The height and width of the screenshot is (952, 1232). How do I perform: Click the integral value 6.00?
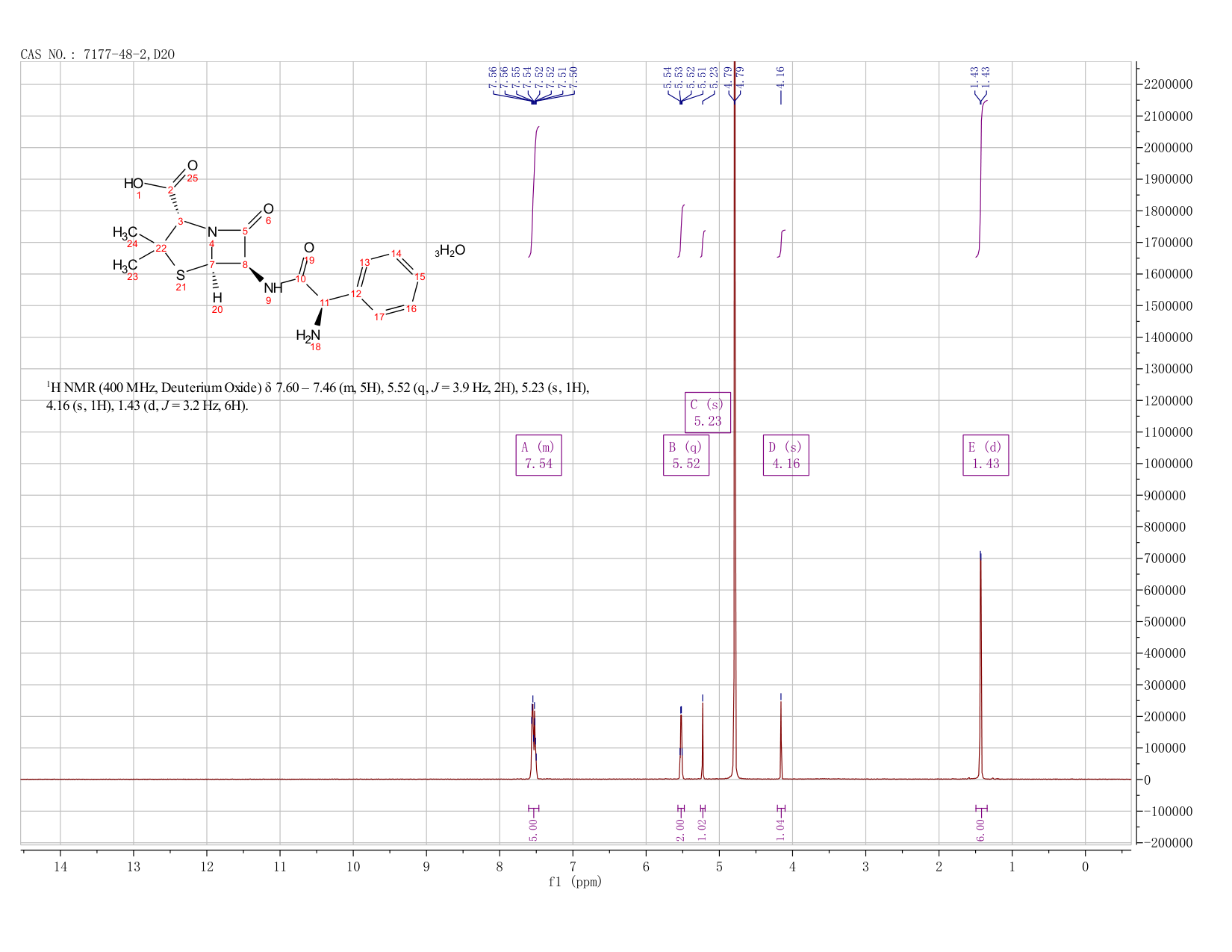[980, 830]
